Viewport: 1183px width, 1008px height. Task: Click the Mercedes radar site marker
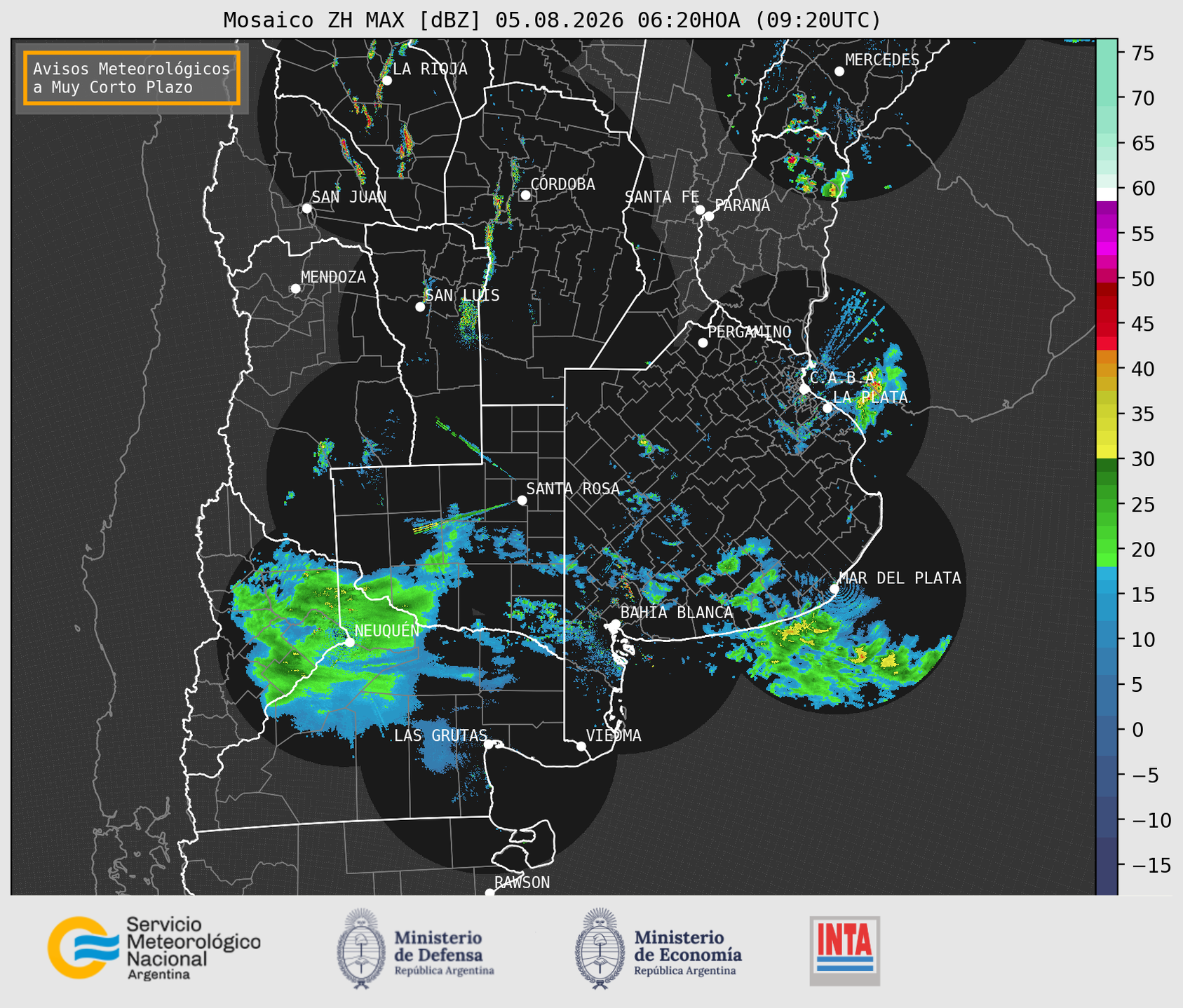coord(839,71)
